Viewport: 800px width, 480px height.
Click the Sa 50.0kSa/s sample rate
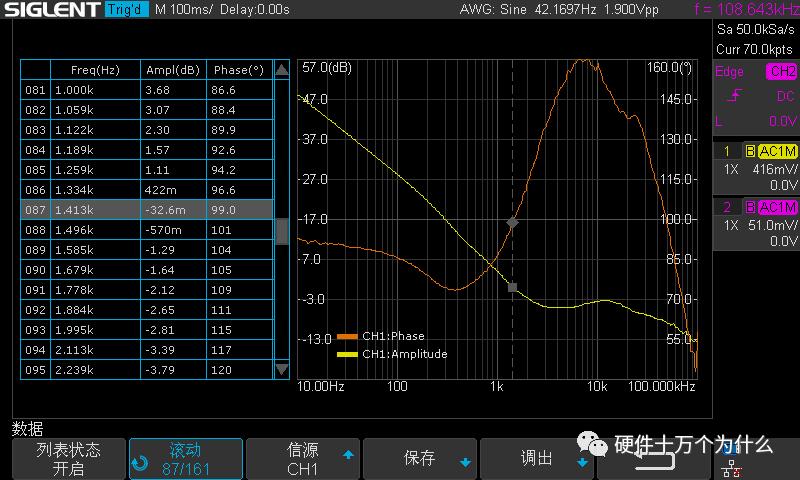(756, 30)
